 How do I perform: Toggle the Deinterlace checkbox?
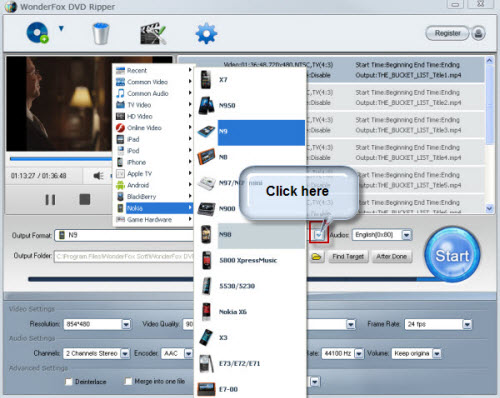pos(69,382)
